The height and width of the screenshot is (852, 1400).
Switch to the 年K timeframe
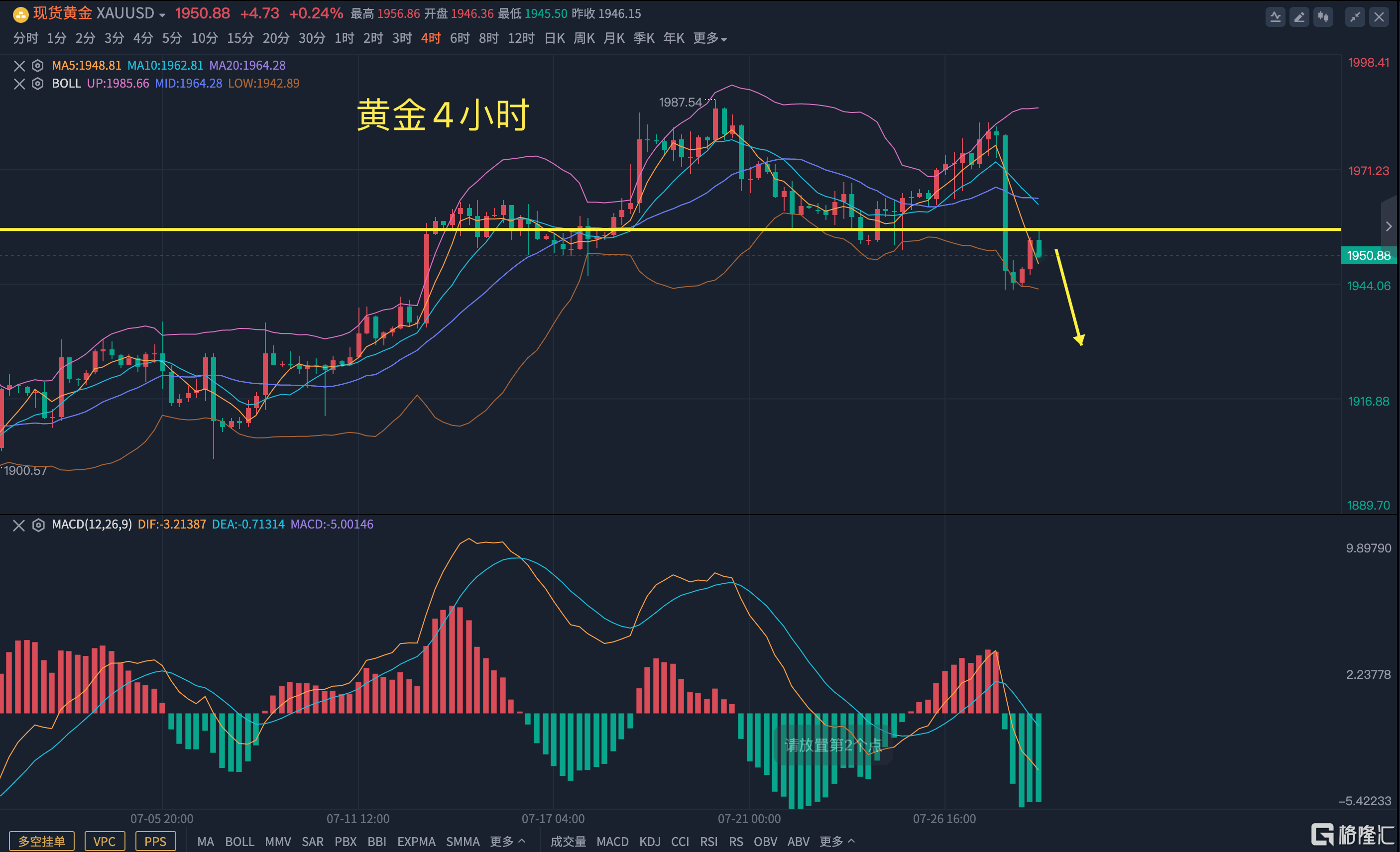pyautogui.click(x=674, y=38)
